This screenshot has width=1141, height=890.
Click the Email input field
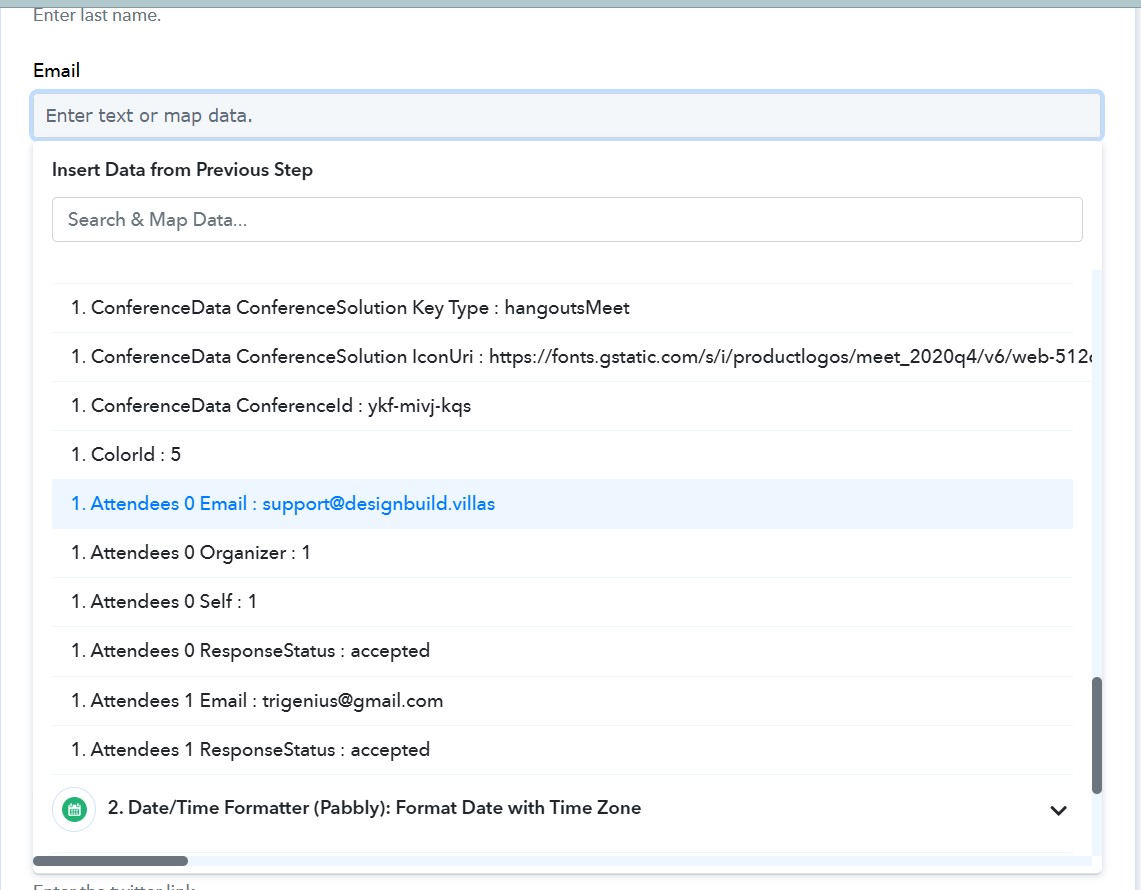point(567,115)
